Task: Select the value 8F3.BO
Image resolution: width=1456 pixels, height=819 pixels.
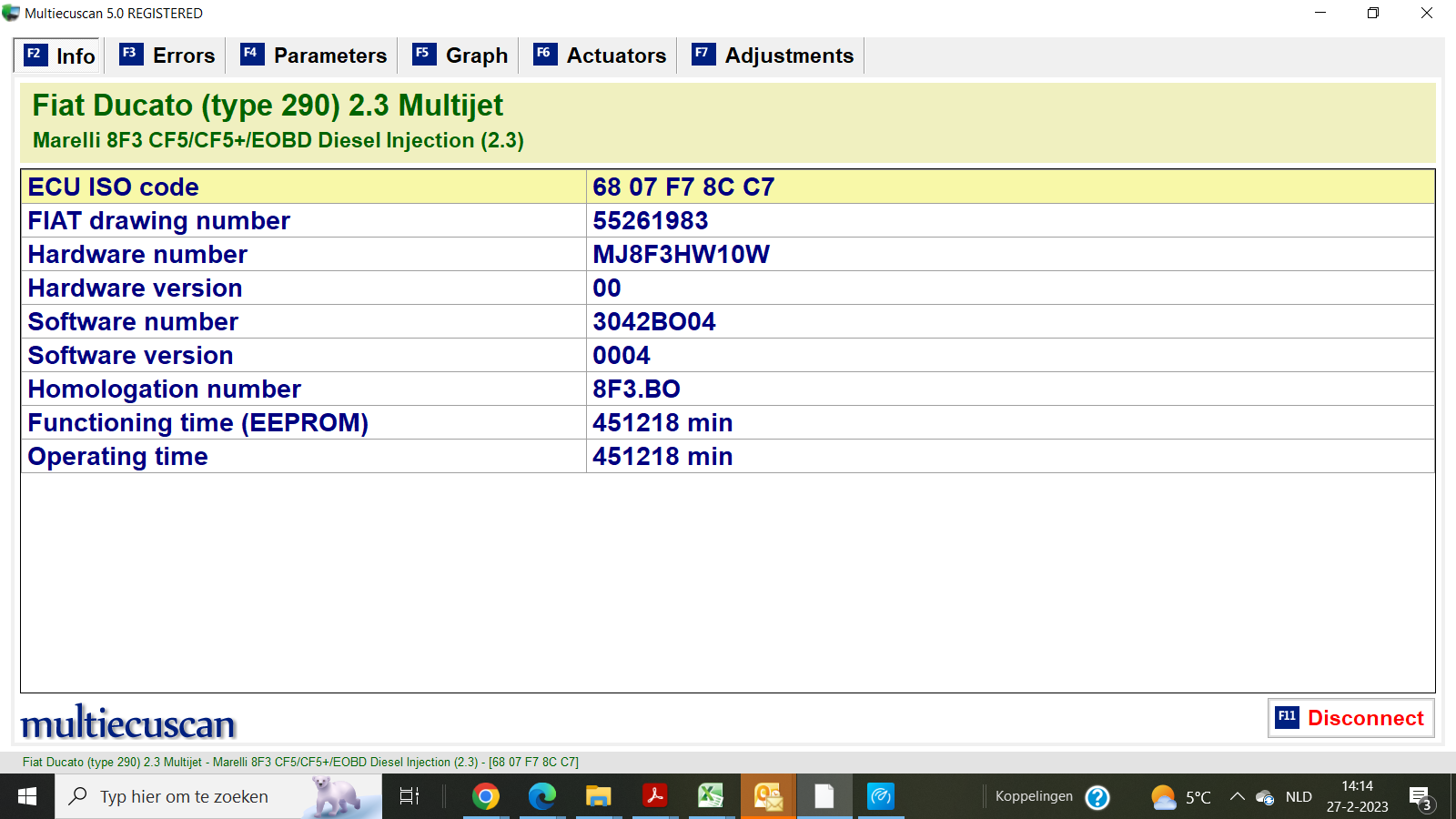Action: pyautogui.click(x=637, y=389)
